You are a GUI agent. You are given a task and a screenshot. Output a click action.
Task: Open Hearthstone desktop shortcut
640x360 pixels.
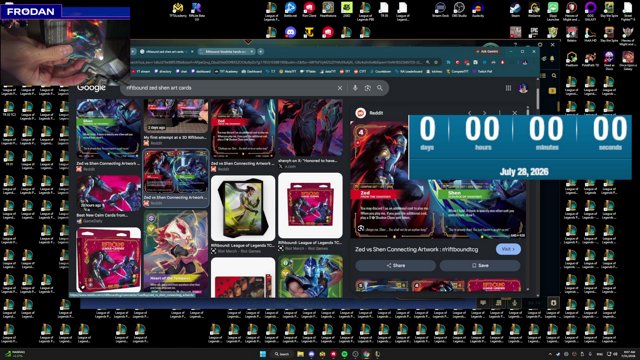click(x=328, y=10)
